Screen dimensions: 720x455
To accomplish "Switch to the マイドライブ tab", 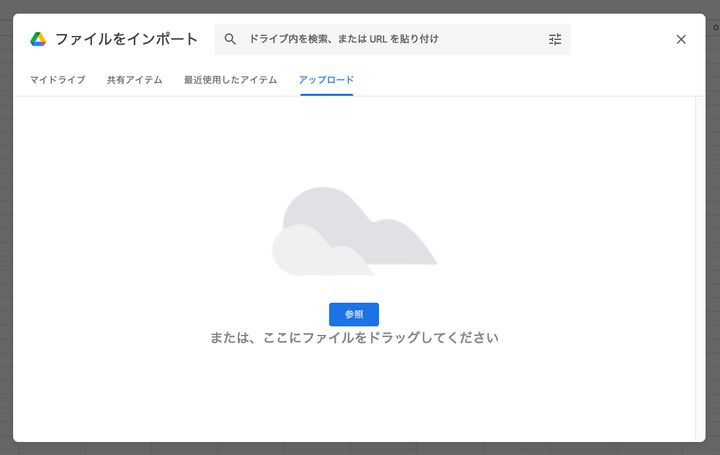I will 57,80.
